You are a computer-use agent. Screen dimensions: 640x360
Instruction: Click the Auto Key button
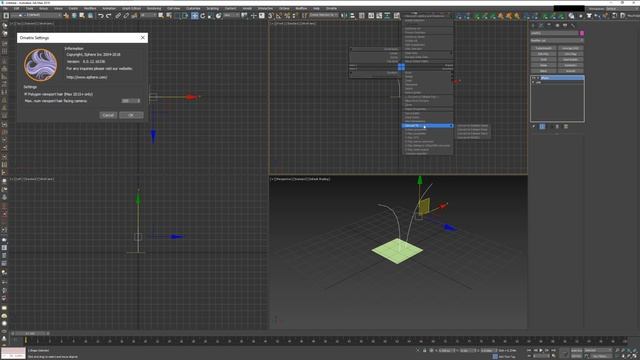[577, 350]
